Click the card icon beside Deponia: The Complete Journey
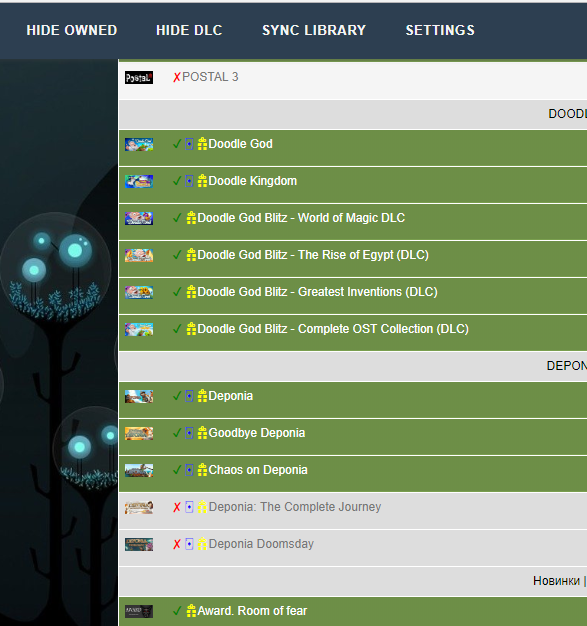The image size is (587, 626). [x=189, y=507]
